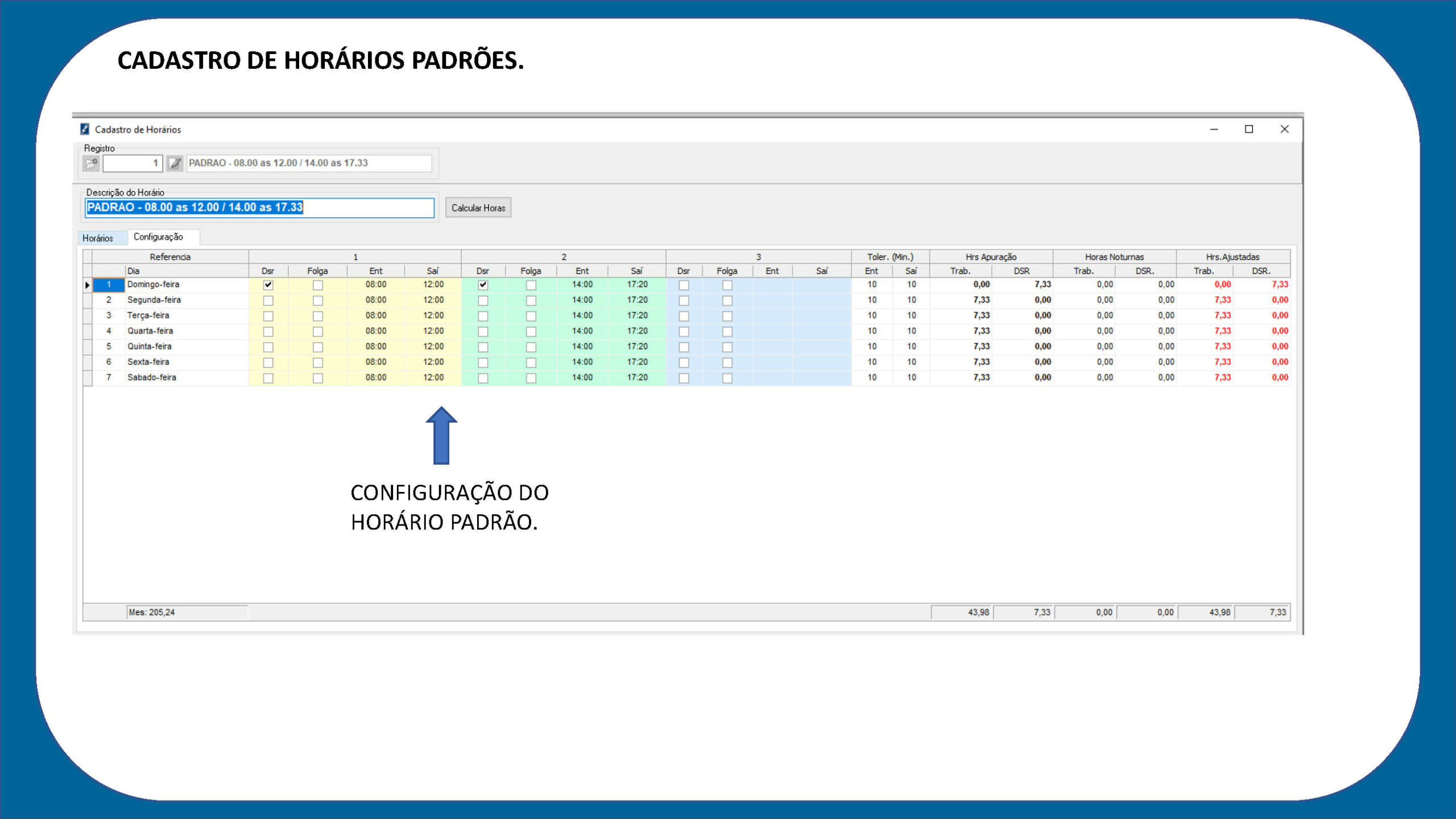This screenshot has height=819, width=1456.
Task: Click the Calcular Horas button
Action: [478, 208]
